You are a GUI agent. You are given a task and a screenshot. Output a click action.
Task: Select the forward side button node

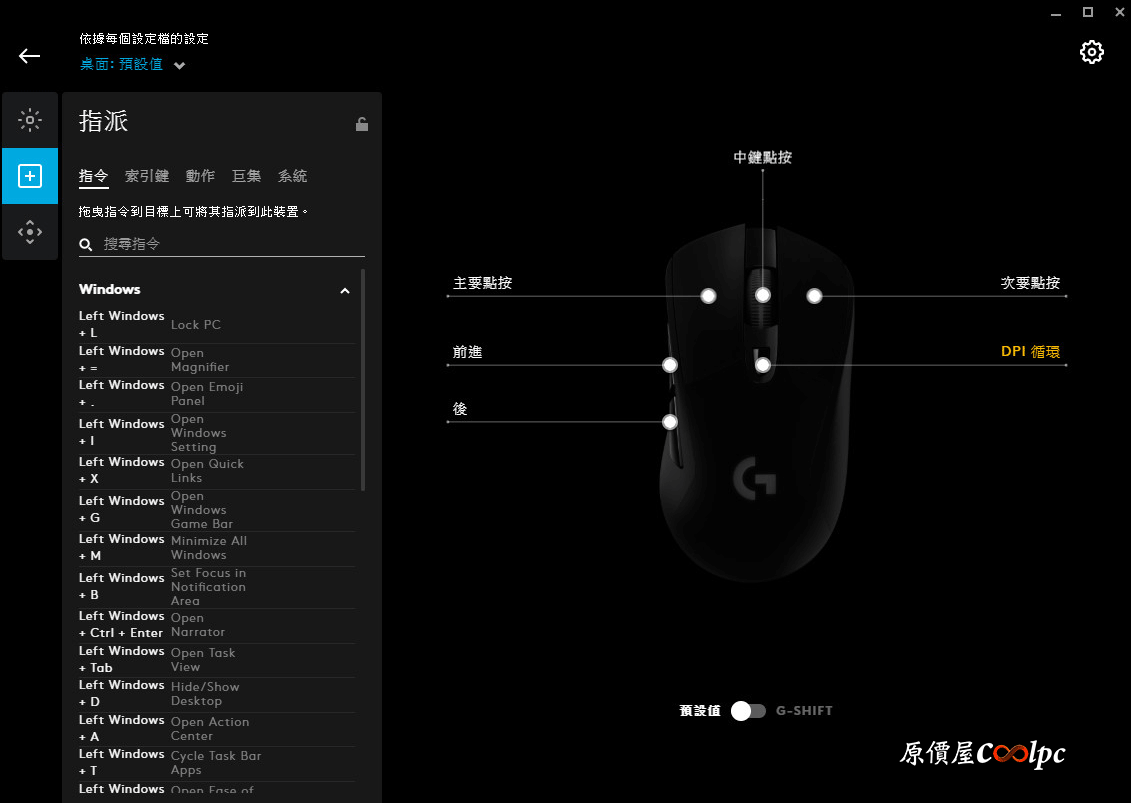tap(670, 365)
